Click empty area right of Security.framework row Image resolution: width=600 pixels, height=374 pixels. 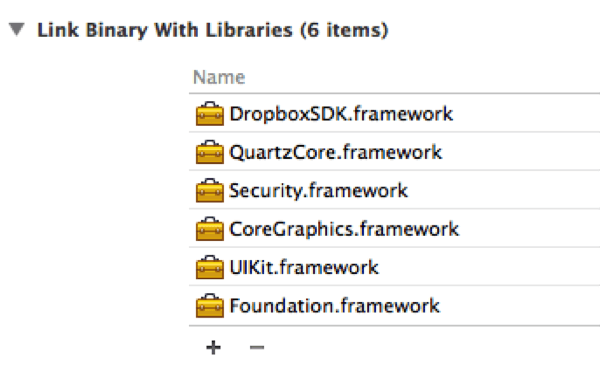point(504,190)
